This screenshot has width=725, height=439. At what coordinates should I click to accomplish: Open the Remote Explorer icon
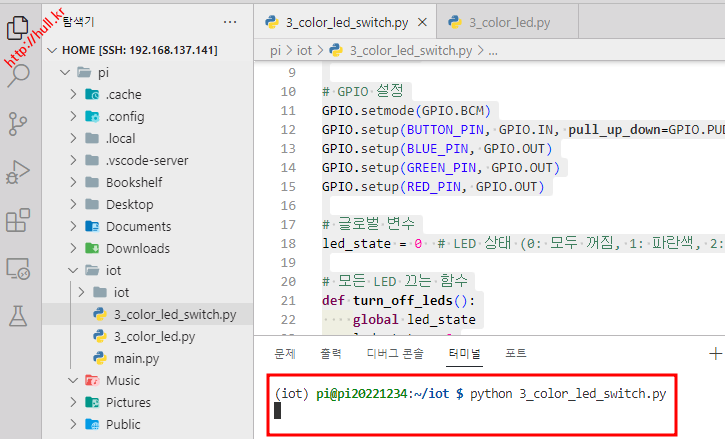click(19, 268)
